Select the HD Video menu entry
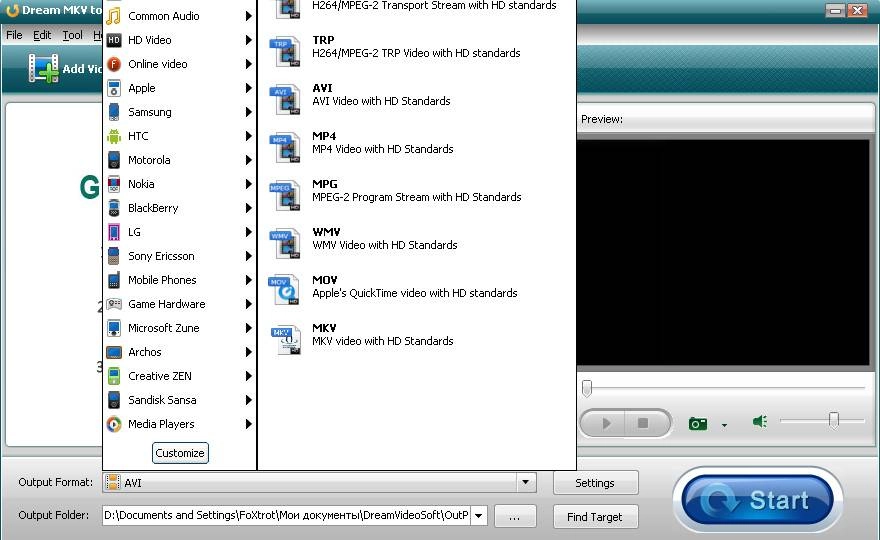 tap(180, 40)
